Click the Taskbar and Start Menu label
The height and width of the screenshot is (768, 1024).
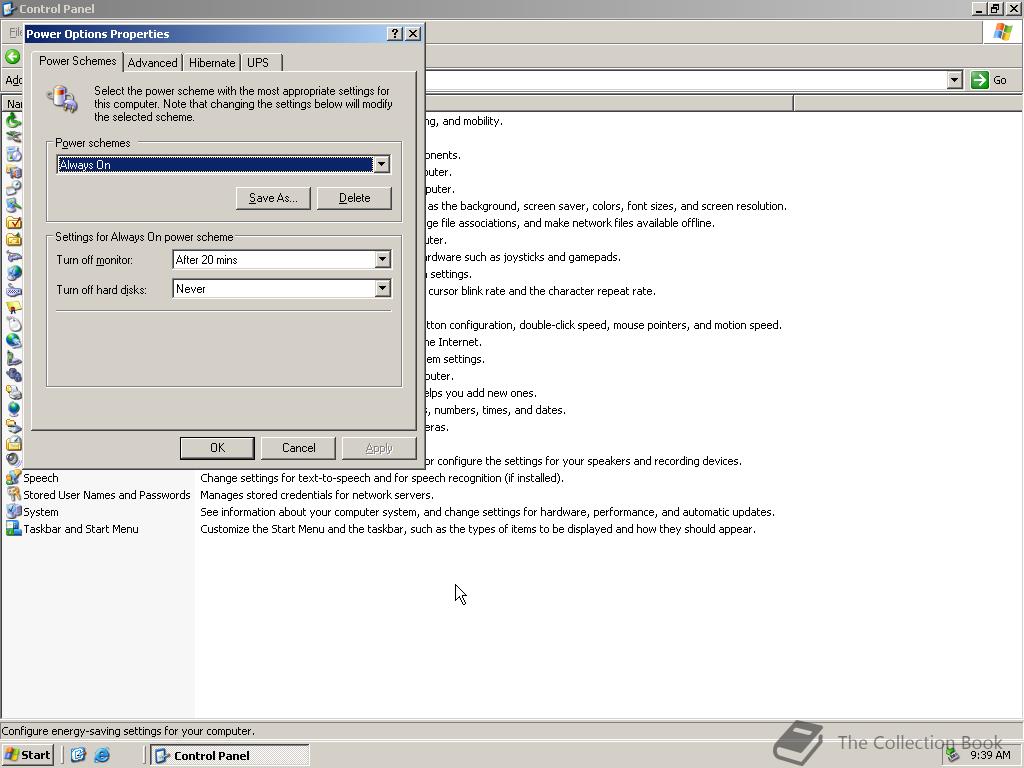click(81, 529)
